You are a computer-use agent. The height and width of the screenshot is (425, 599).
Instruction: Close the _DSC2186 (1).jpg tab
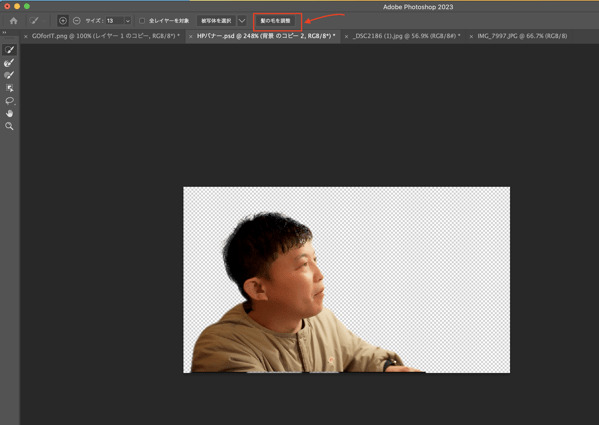pos(346,36)
